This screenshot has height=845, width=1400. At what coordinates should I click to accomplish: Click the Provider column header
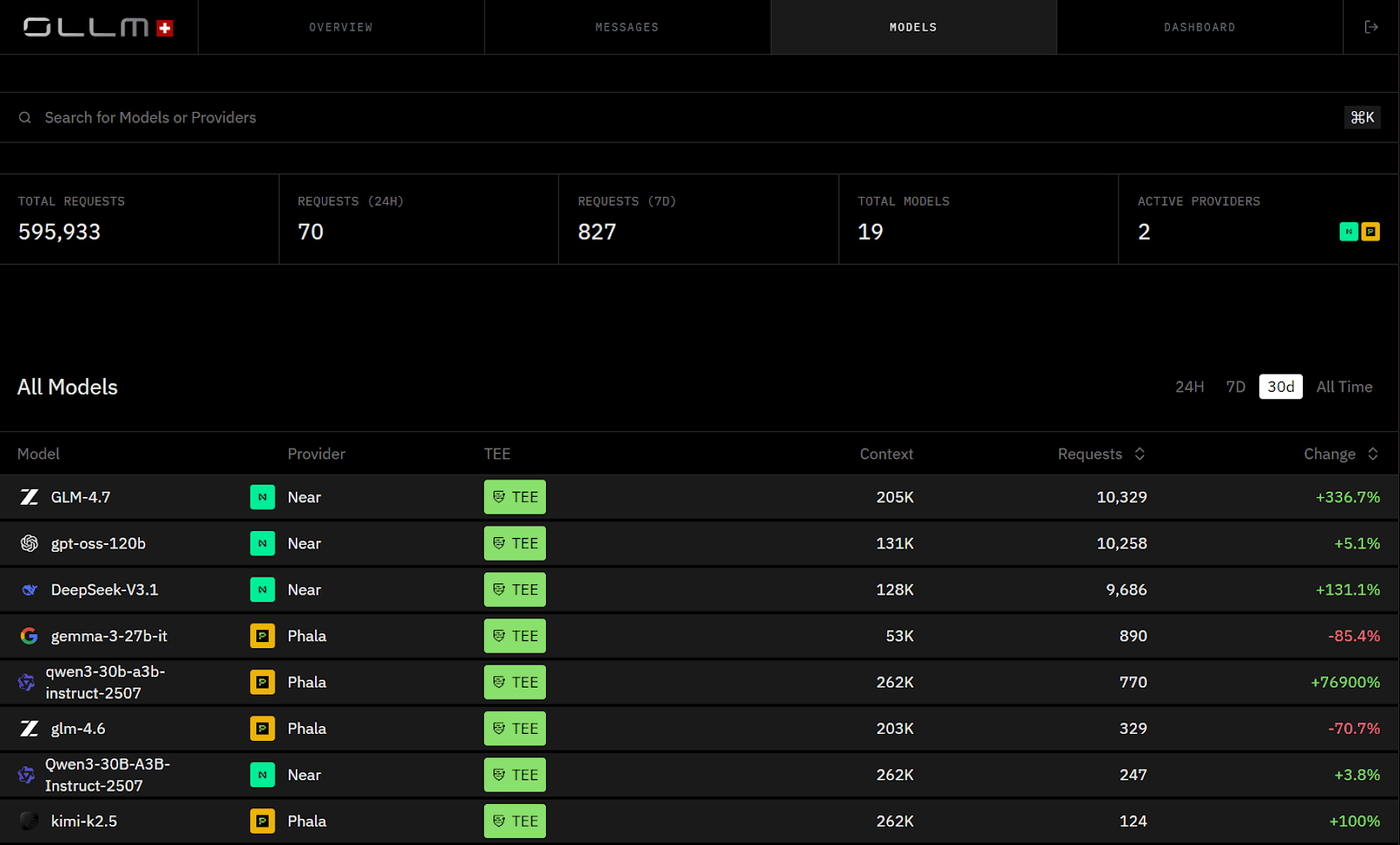317,454
